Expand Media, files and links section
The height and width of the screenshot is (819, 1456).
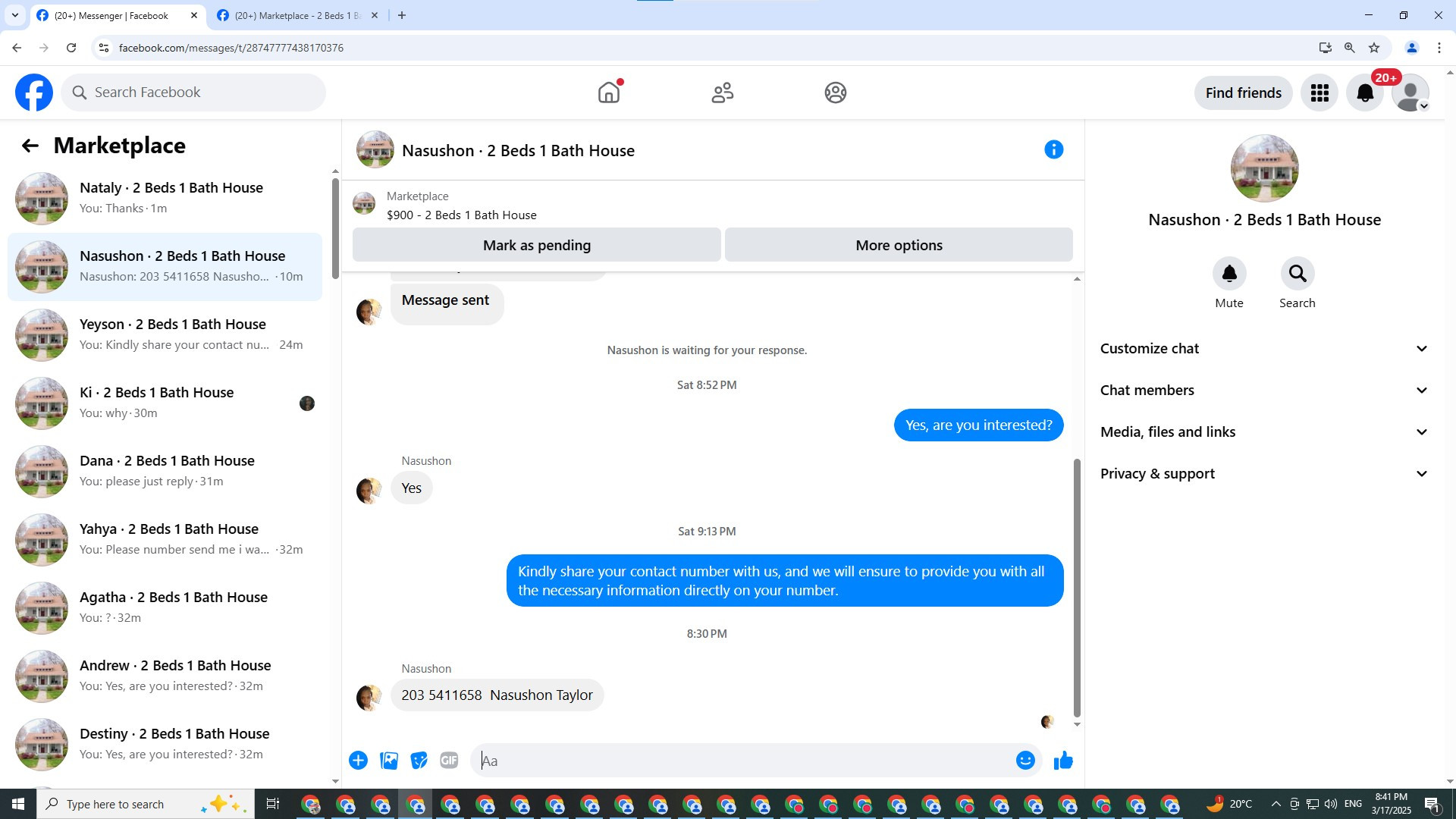tap(1264, 432)
